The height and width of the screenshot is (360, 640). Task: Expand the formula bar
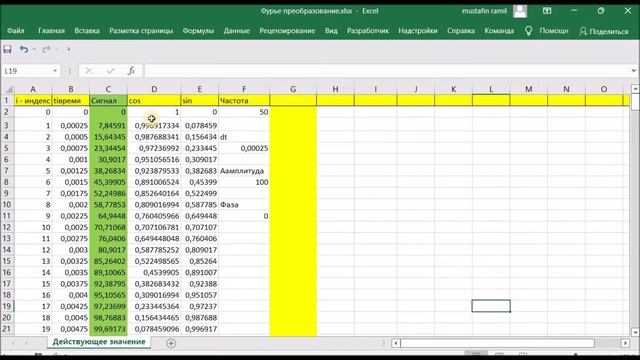(633, 71)
